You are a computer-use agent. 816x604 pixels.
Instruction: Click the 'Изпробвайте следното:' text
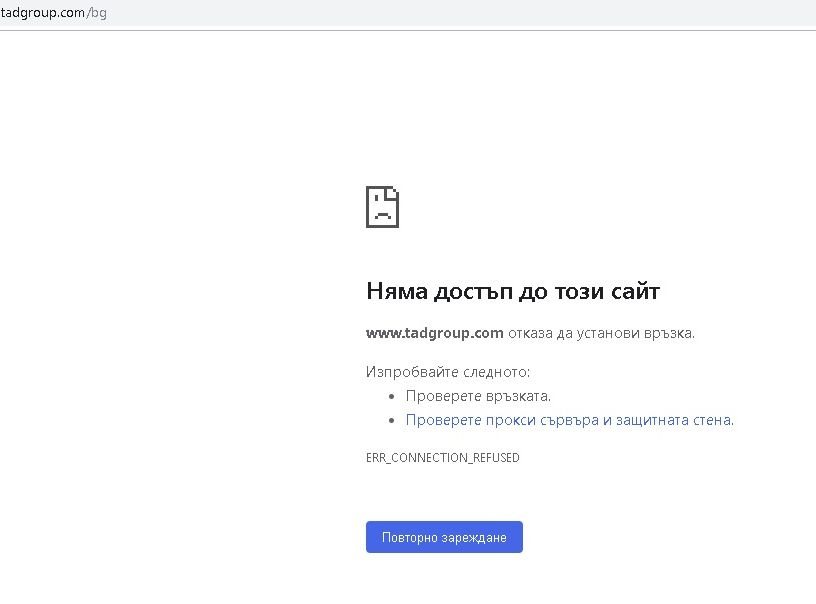[448, 372]
